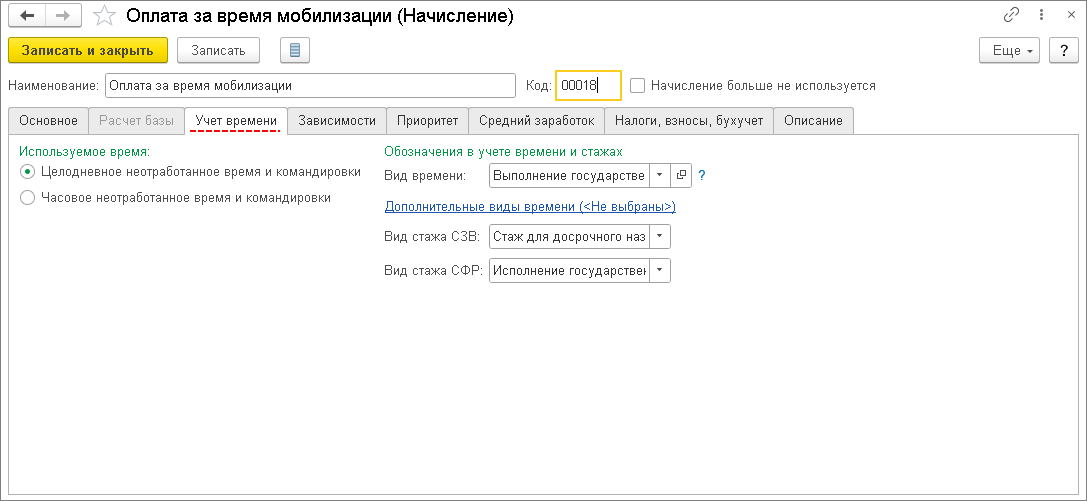
Task: Check 'Начисление больше не используется' checkbox
Action: tap(638, 86)
